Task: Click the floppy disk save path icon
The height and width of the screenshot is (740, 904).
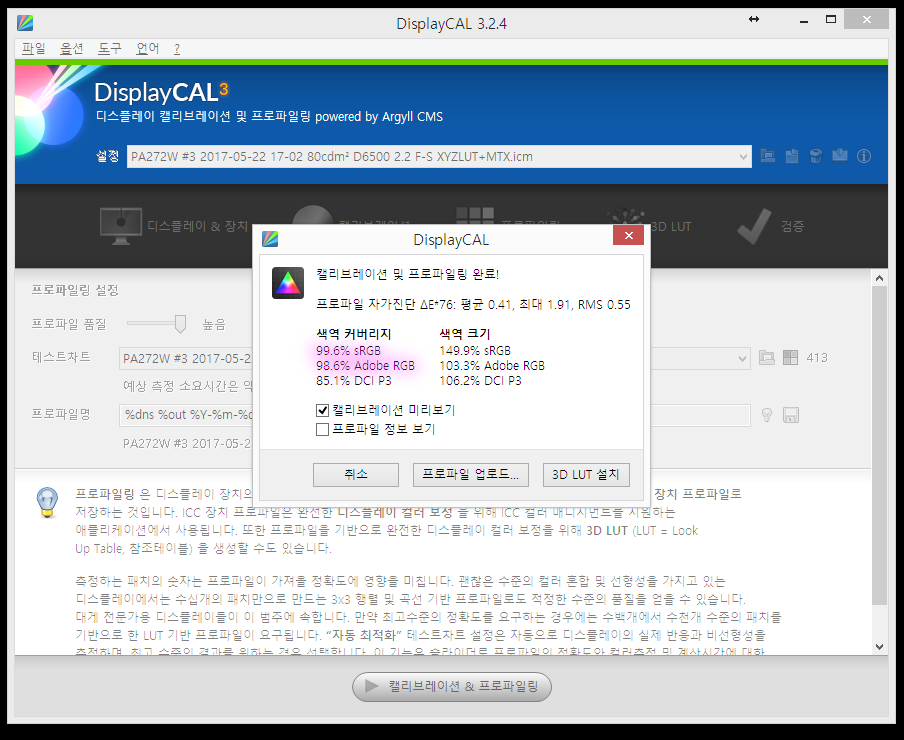Action: tap(790, 415)
